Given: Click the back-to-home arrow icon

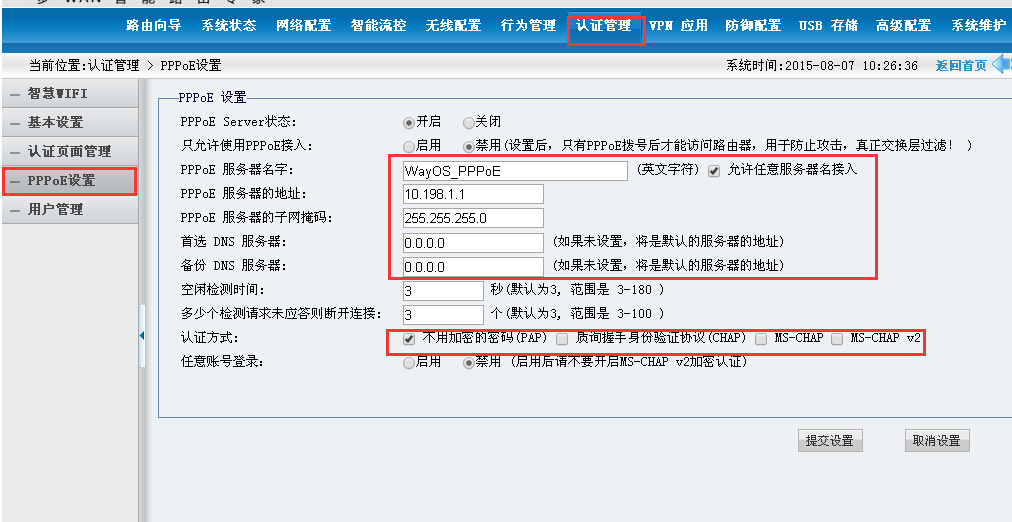Looking at the screenshot, I should pyautogui.click(x=1001, y=65).
